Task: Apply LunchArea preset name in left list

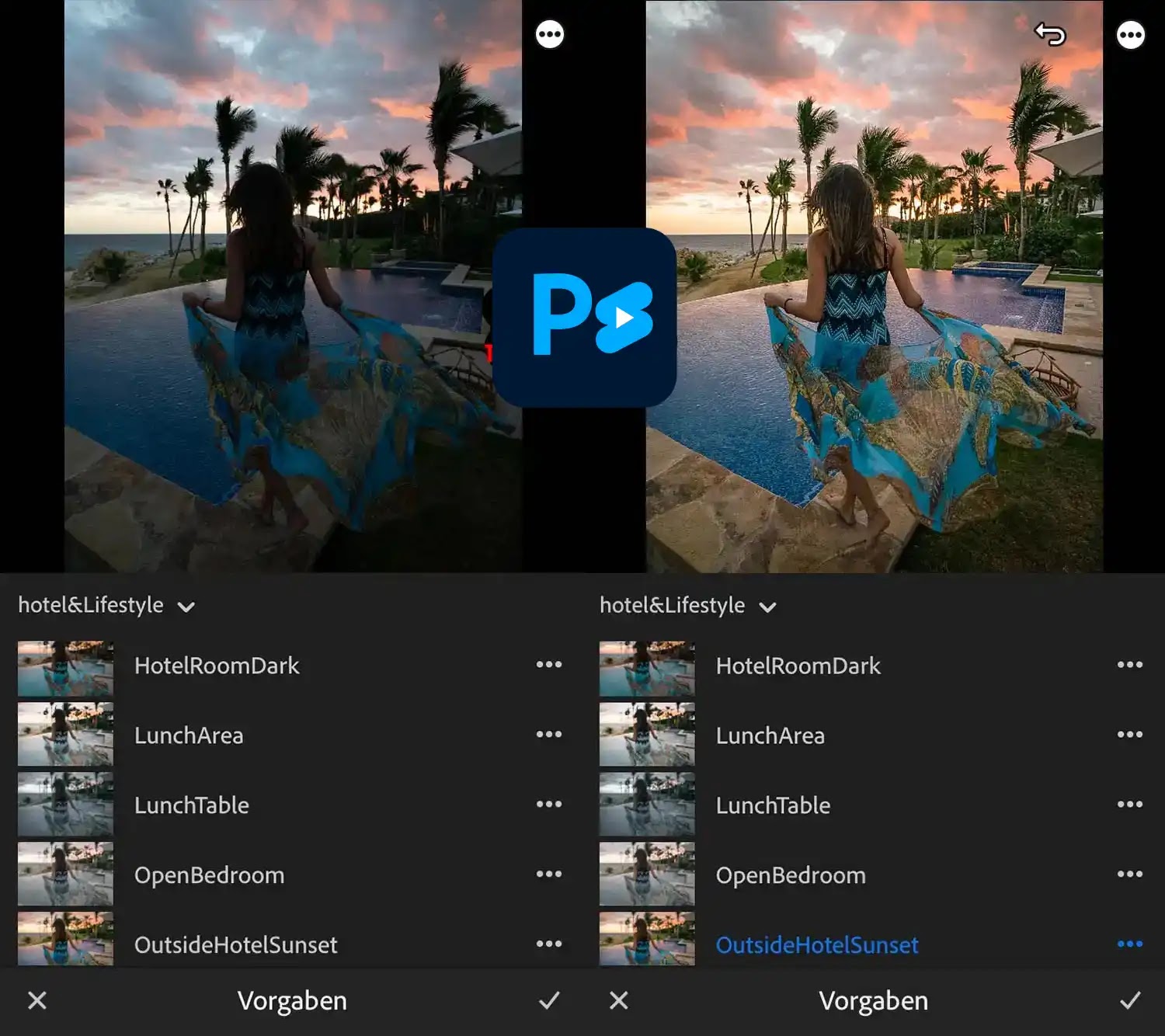Action: point(189,735)
